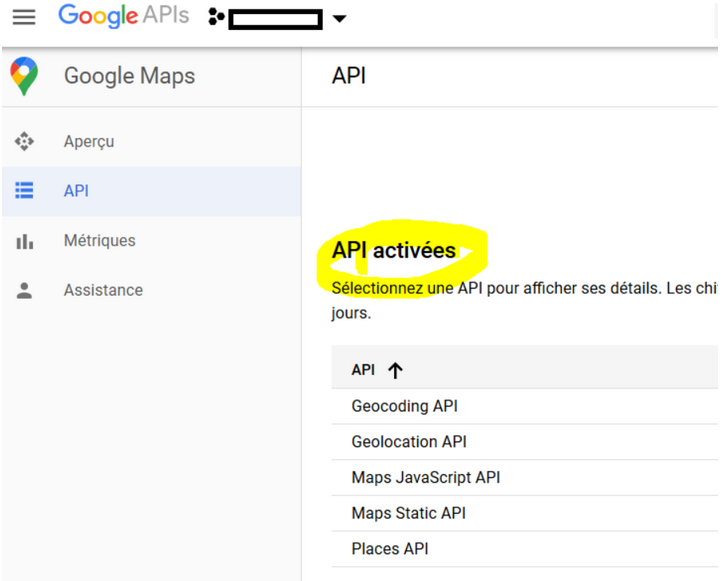727x581 pixels.
Task: Click the Google Maps sidebar title
Action: (129, 77)
